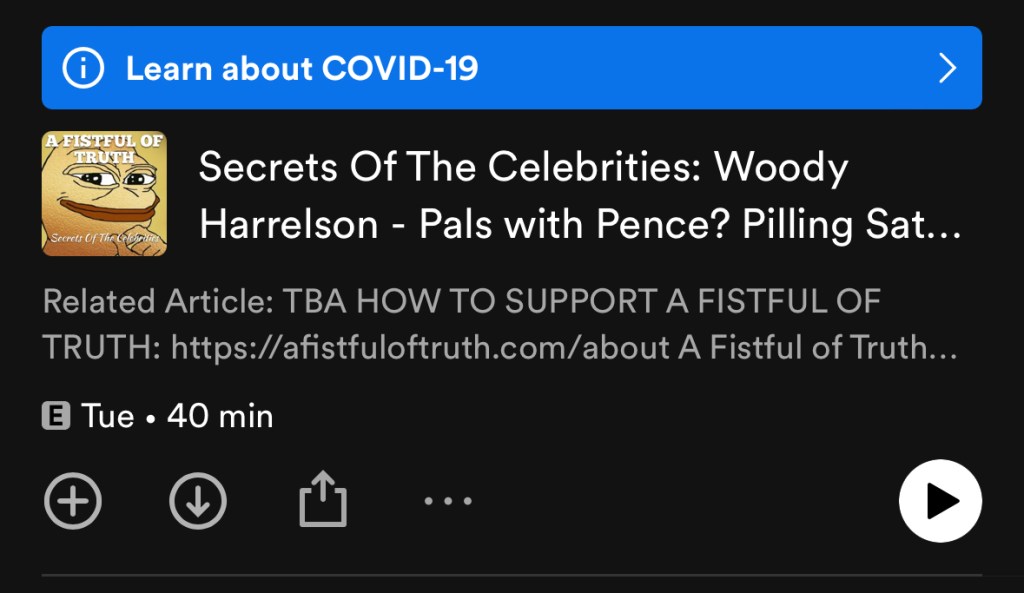Expand the description ending in A Fistful of Truth…
The height and width of the screenshot is (593, 1024).
818,347
